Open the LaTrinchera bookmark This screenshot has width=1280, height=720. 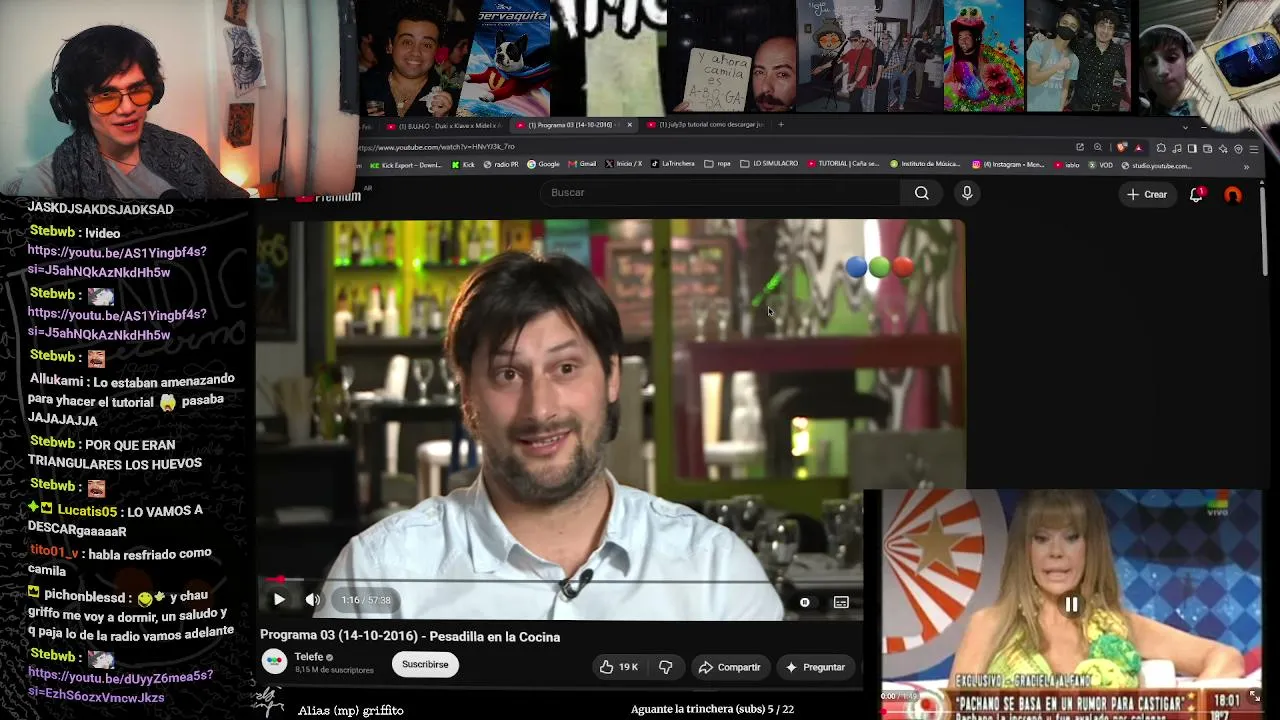[x=672, y=164]
